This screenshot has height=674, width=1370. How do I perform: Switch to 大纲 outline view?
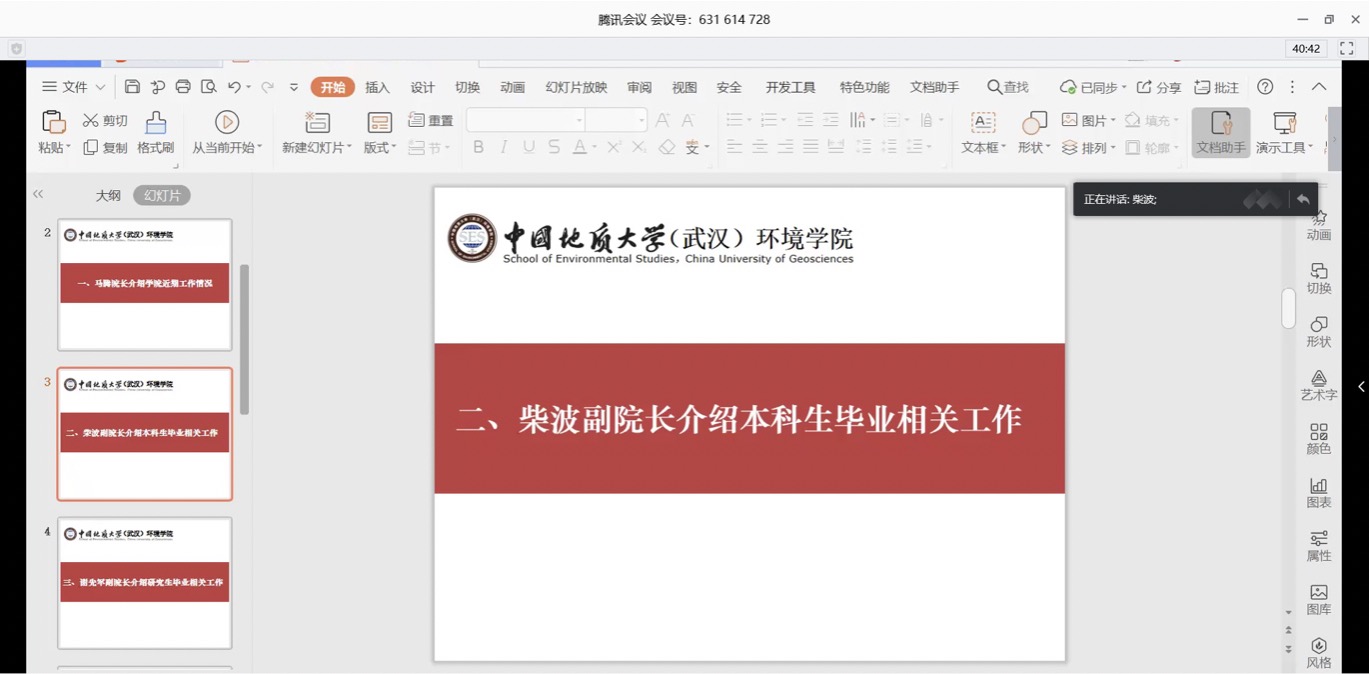108,196
